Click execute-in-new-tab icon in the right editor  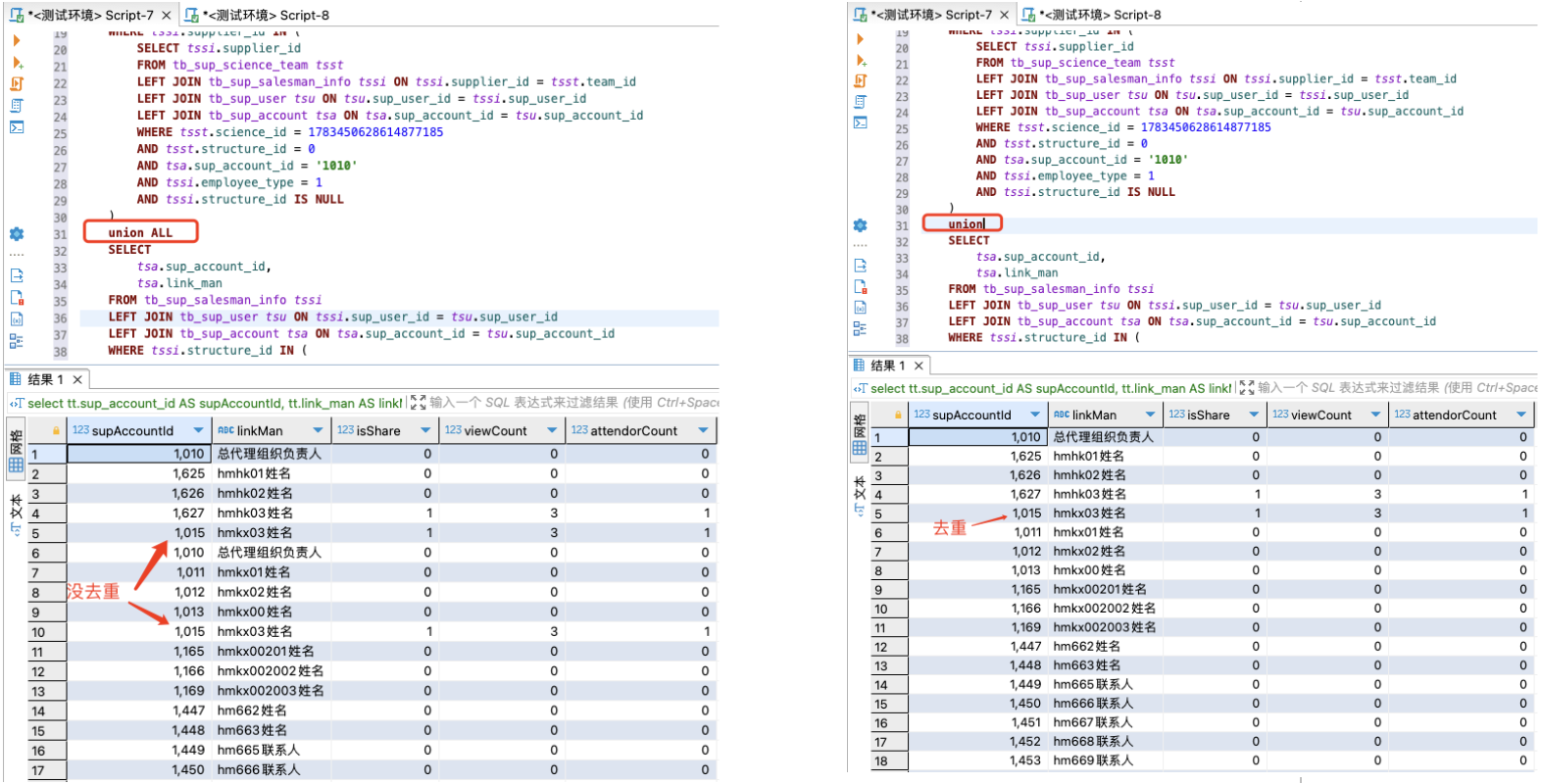(x=860, y=60)
